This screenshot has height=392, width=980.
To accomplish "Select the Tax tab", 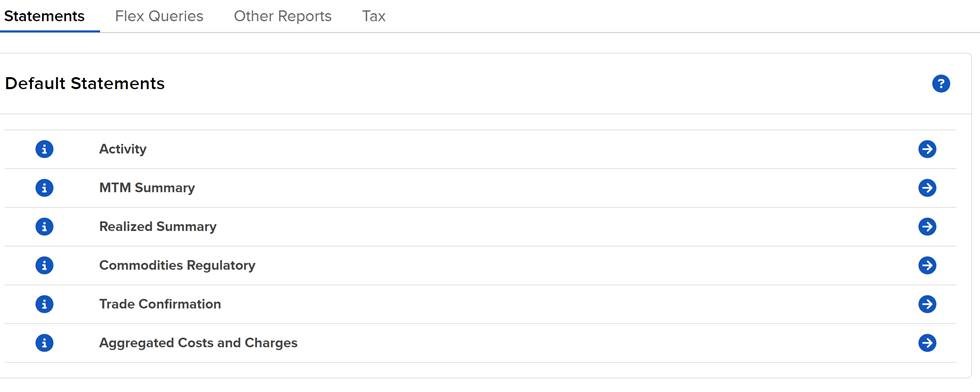I will pos(374,16).
